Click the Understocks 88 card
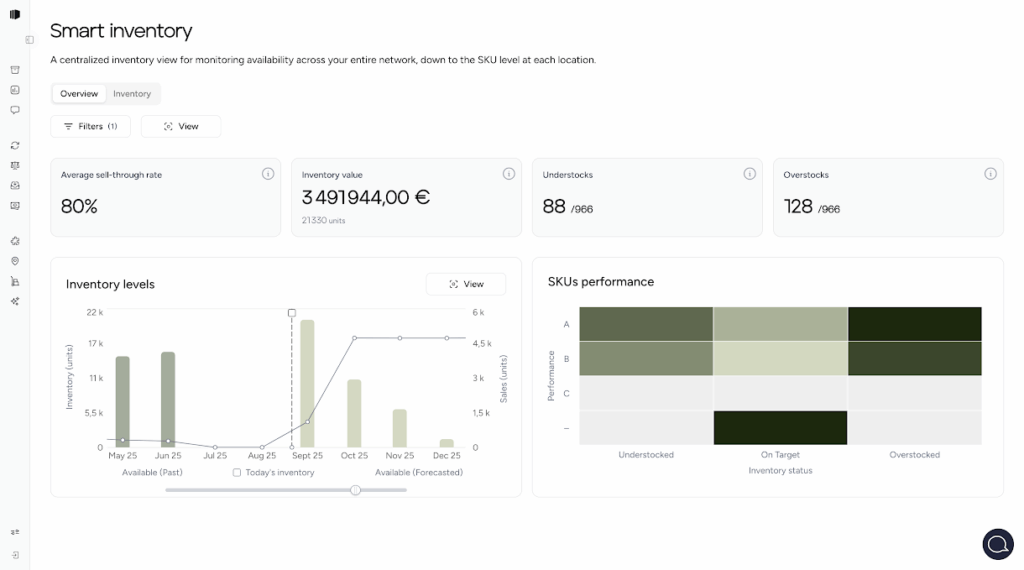The image size is (1024, 570). 646,197
